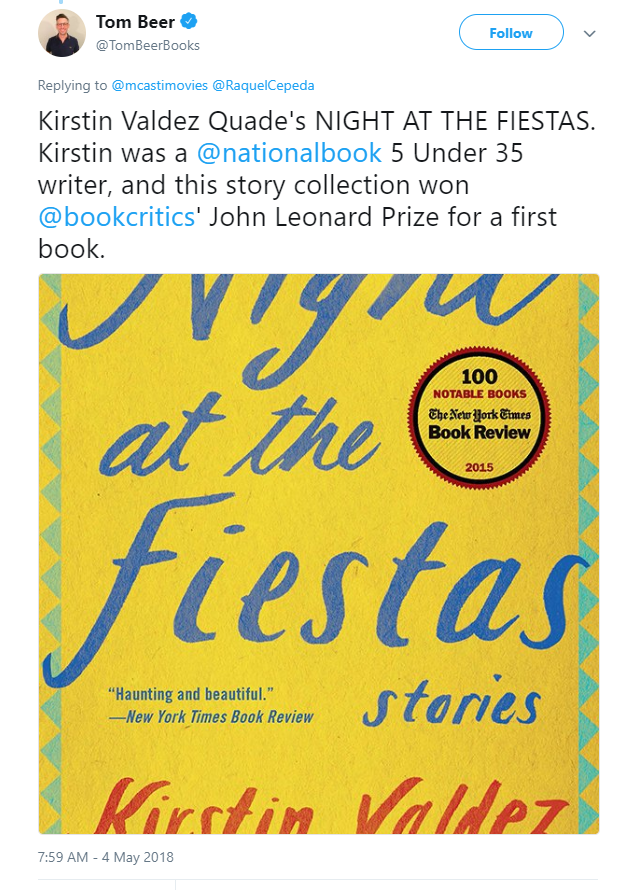Open Tom Beer's profile photo avatar
This screenshot has height=890, width=637.
click(62, 33)
